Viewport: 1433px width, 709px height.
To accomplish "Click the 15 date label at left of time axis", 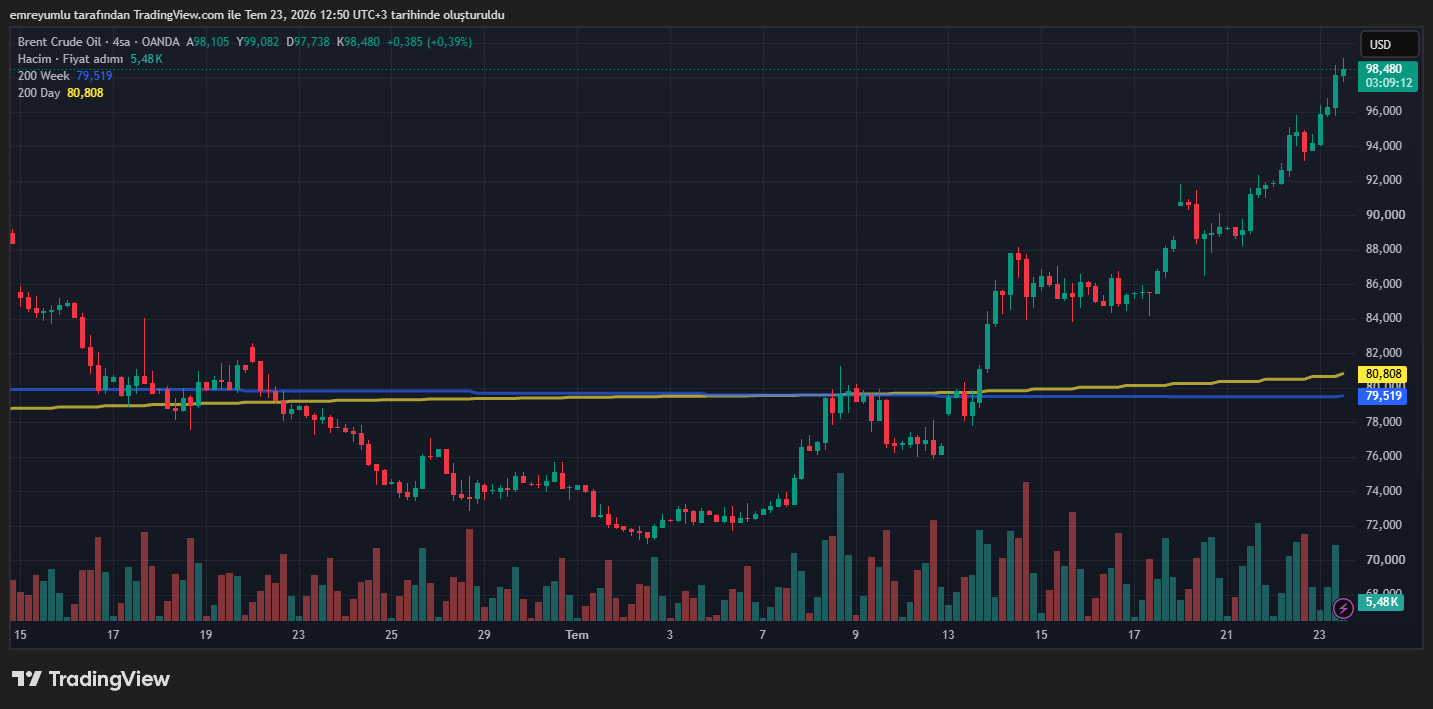I will tap(20, 635).
